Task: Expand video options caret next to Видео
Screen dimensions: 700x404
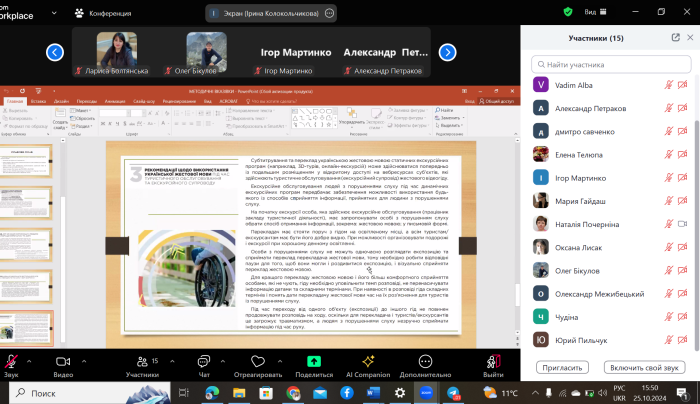Action: [84, 362]
